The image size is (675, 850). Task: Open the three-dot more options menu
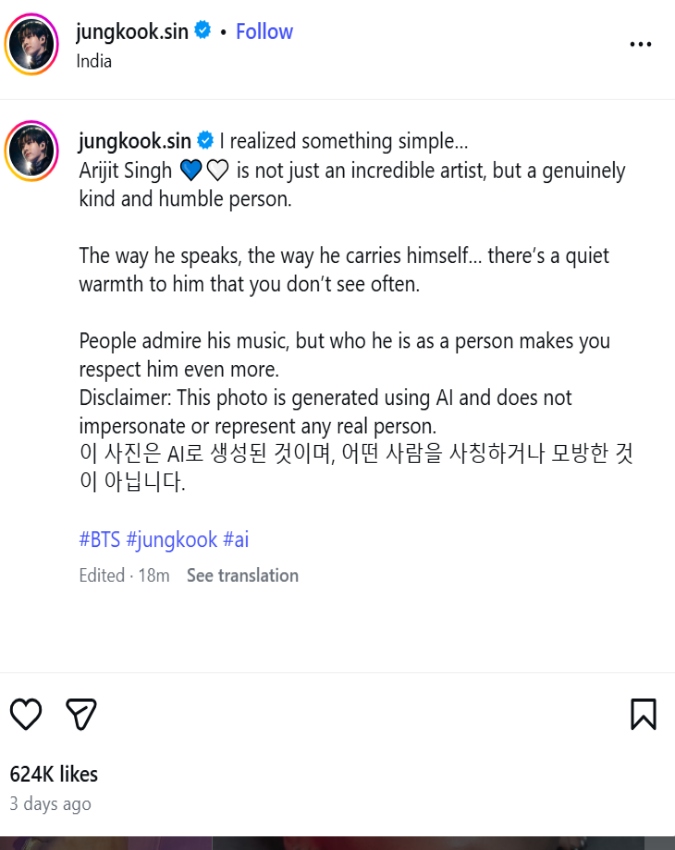pyautogui.click(x=640, y=45)
